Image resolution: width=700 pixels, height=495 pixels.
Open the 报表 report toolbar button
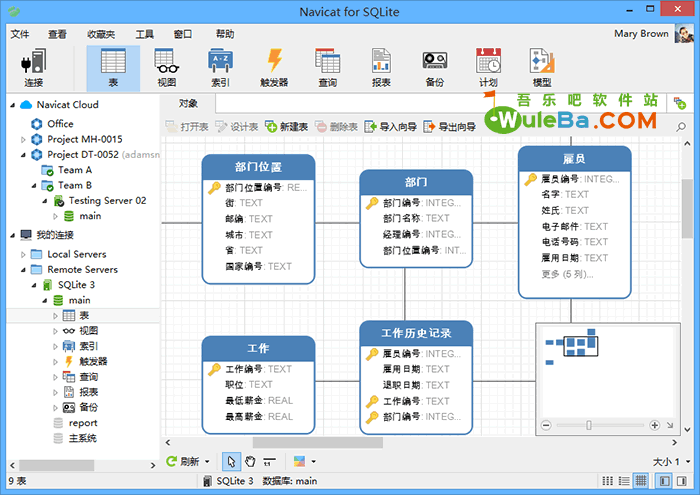(x=381, y=68)
